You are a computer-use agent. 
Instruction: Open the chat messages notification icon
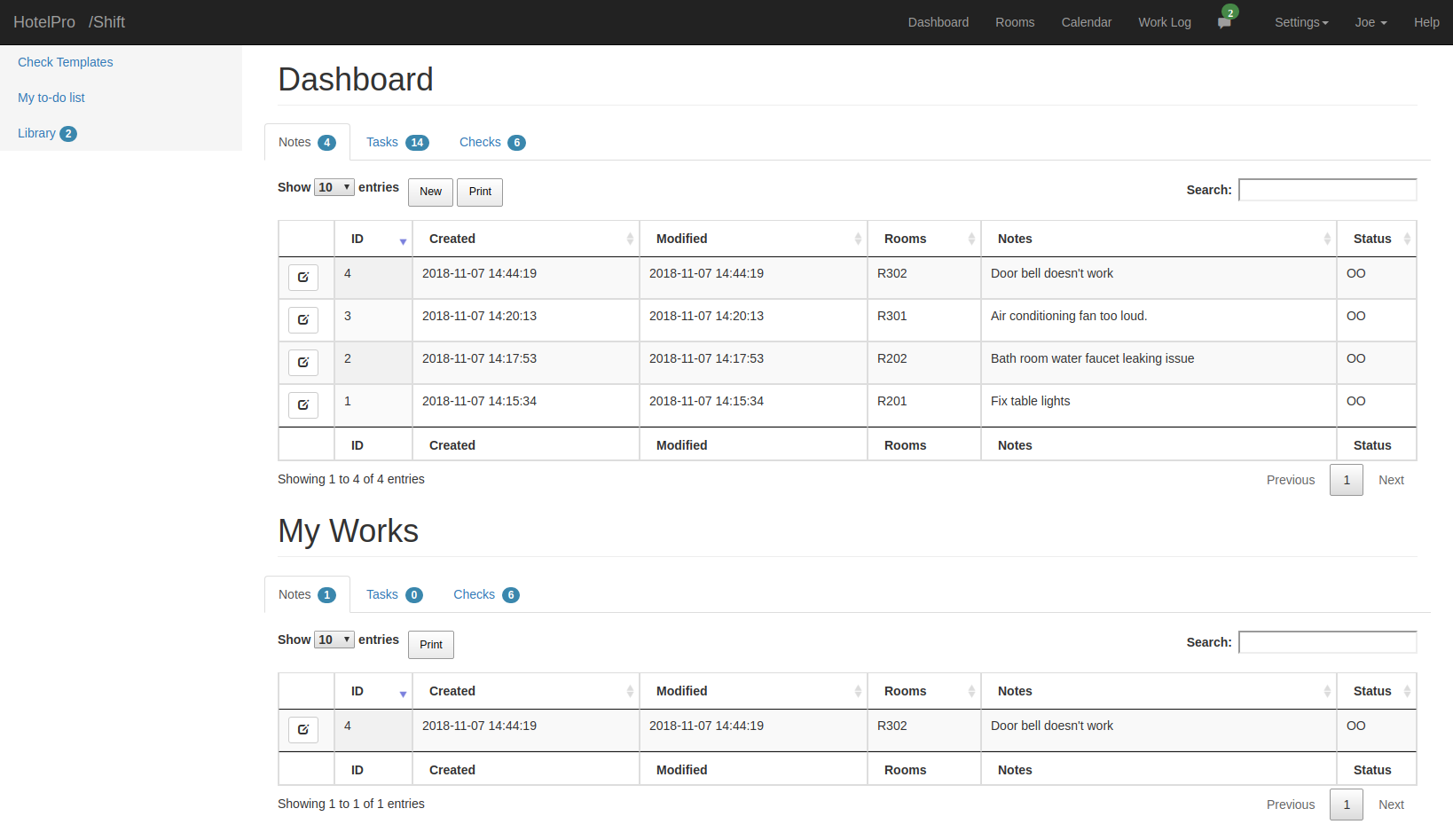pyautogui.click(x=1224, y=23)
